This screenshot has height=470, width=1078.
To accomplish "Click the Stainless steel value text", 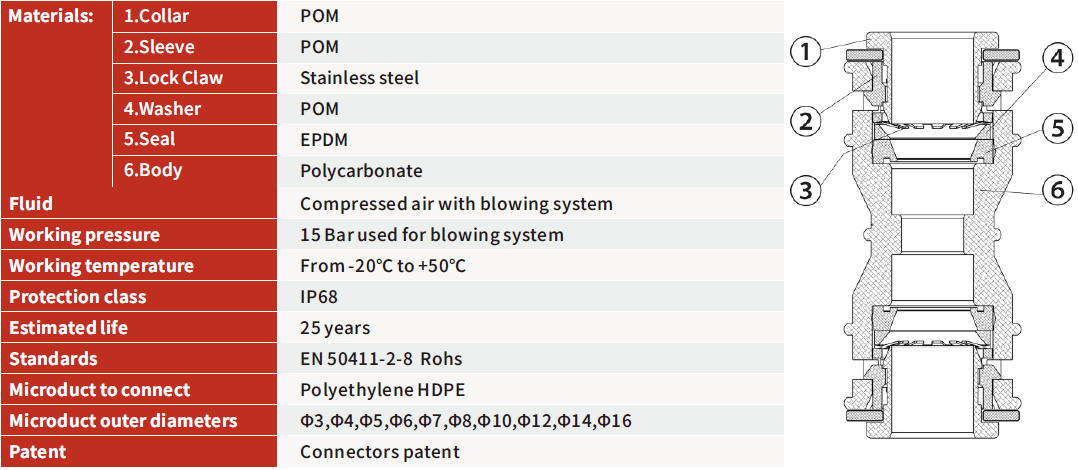I will 359,78.
